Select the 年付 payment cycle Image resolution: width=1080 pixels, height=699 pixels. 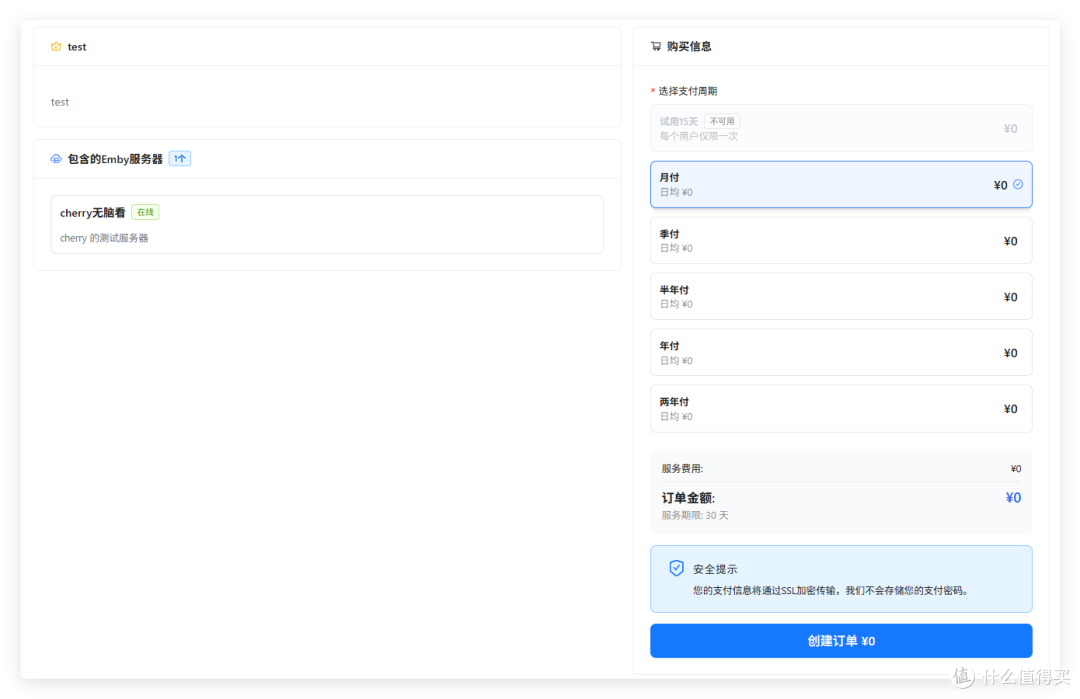coord(841,352)
